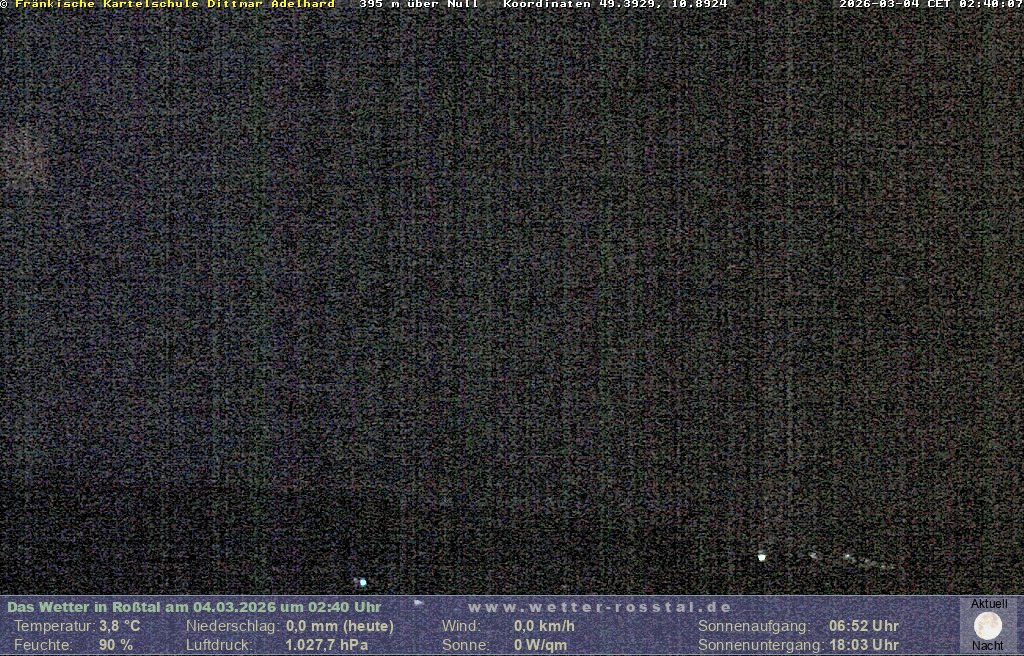This screenshot has height=656, width=1024.
Task: Click the webcam timestamp in top right corner
Action: 930,5
